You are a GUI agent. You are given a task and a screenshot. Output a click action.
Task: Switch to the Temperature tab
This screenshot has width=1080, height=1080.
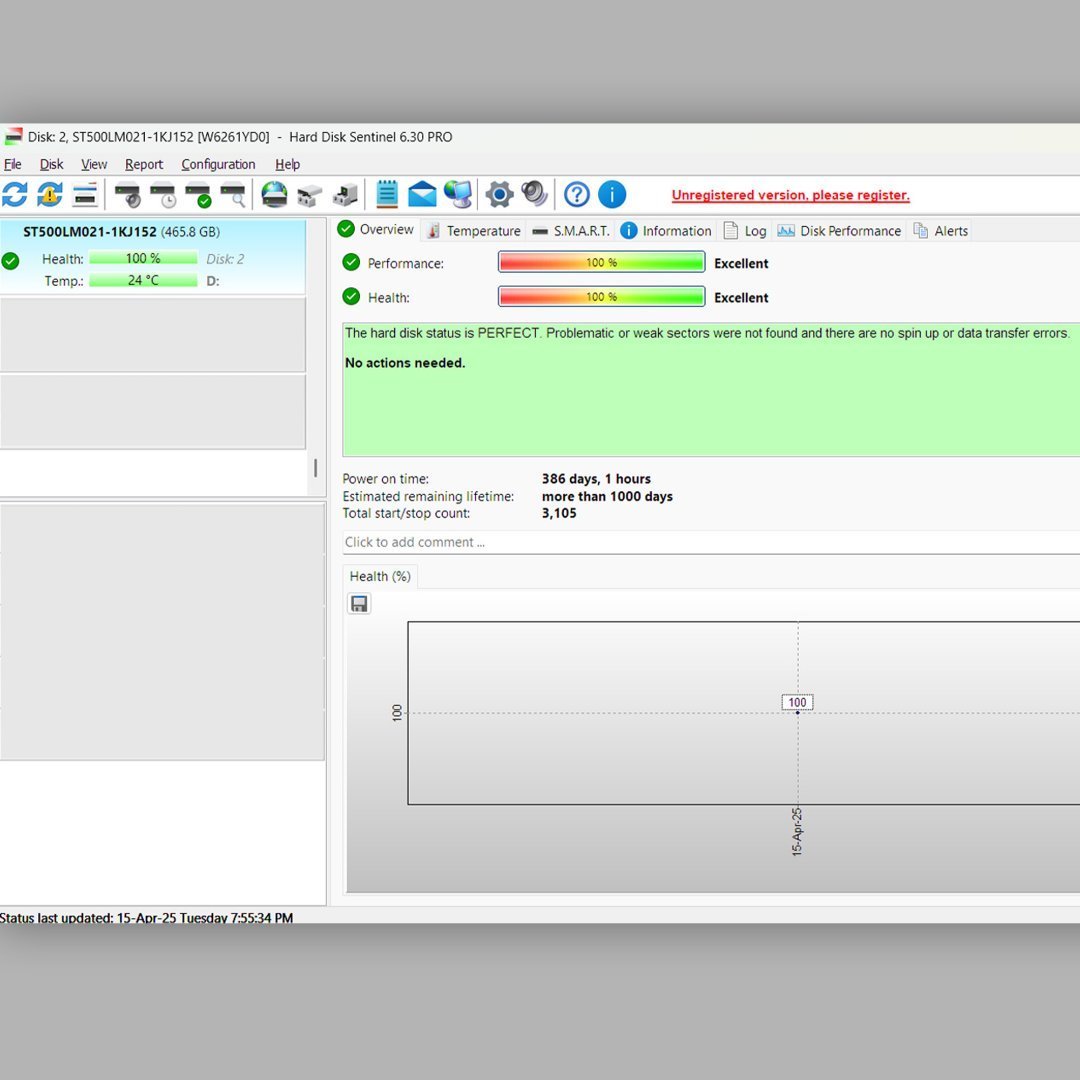coord(473,231)
